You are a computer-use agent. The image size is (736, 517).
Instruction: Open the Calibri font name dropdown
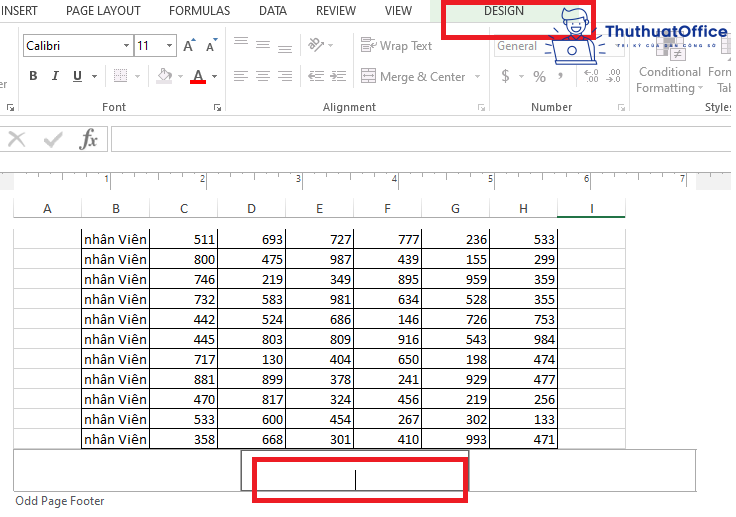(x=126, y=46)
